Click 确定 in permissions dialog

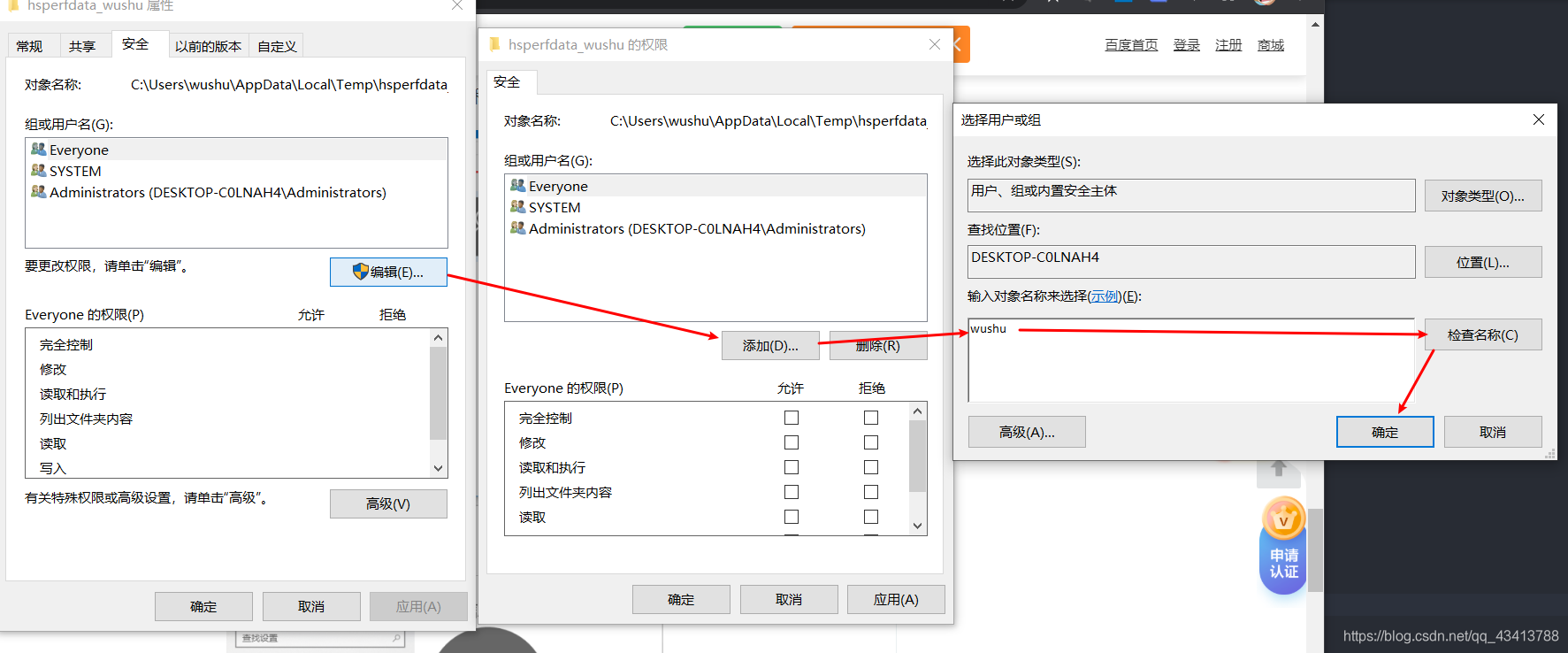681,599
